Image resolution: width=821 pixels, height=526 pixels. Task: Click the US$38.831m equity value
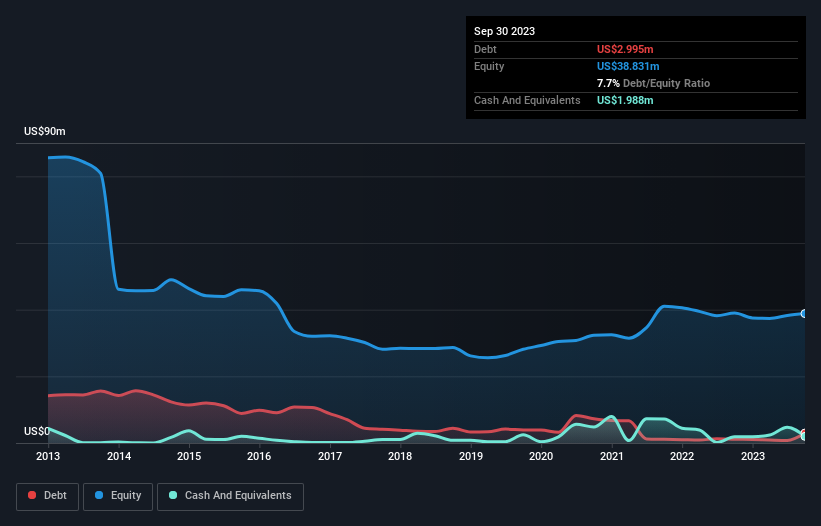(x=628, y=66)
